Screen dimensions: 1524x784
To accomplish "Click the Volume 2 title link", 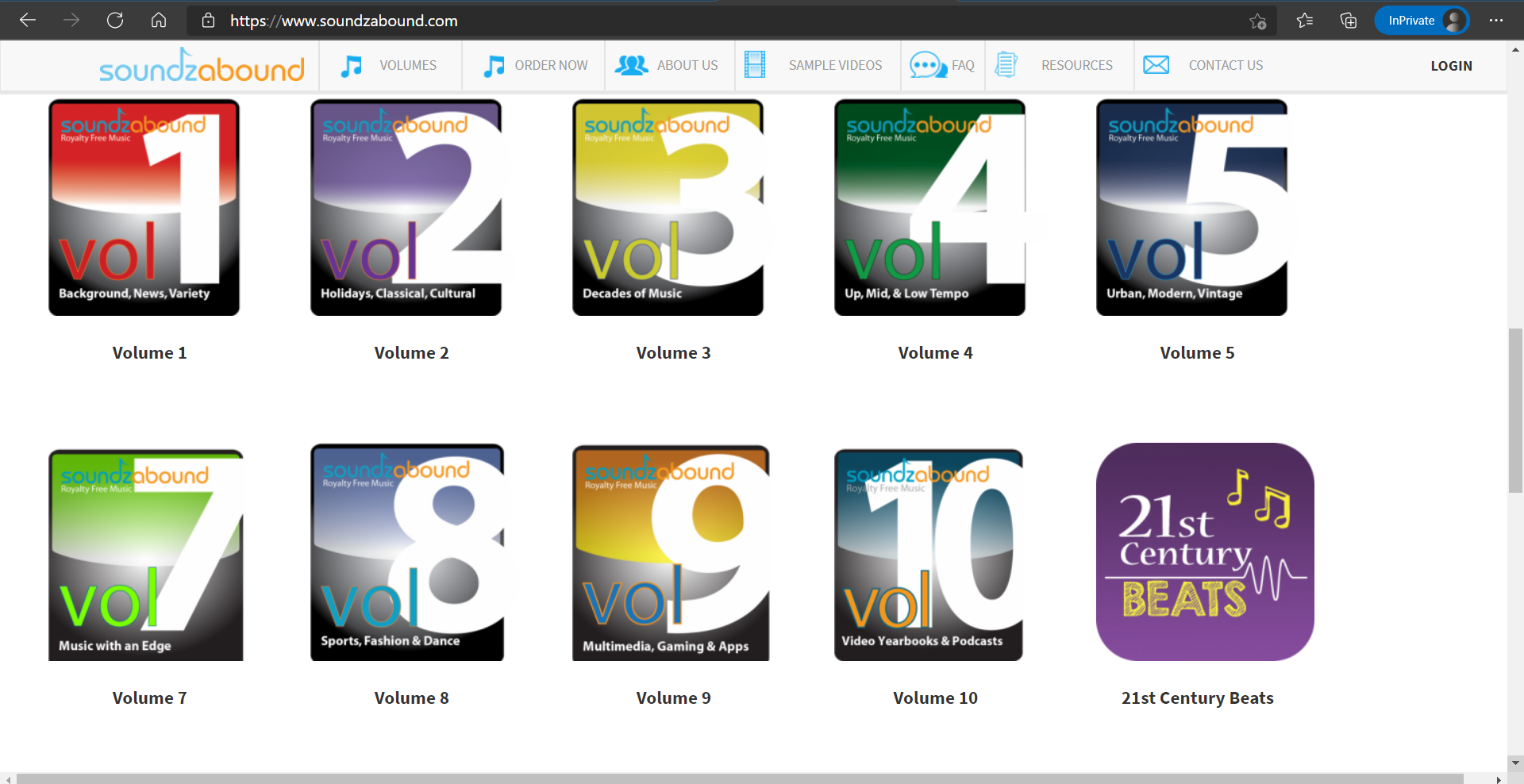I will click(411, 353).
